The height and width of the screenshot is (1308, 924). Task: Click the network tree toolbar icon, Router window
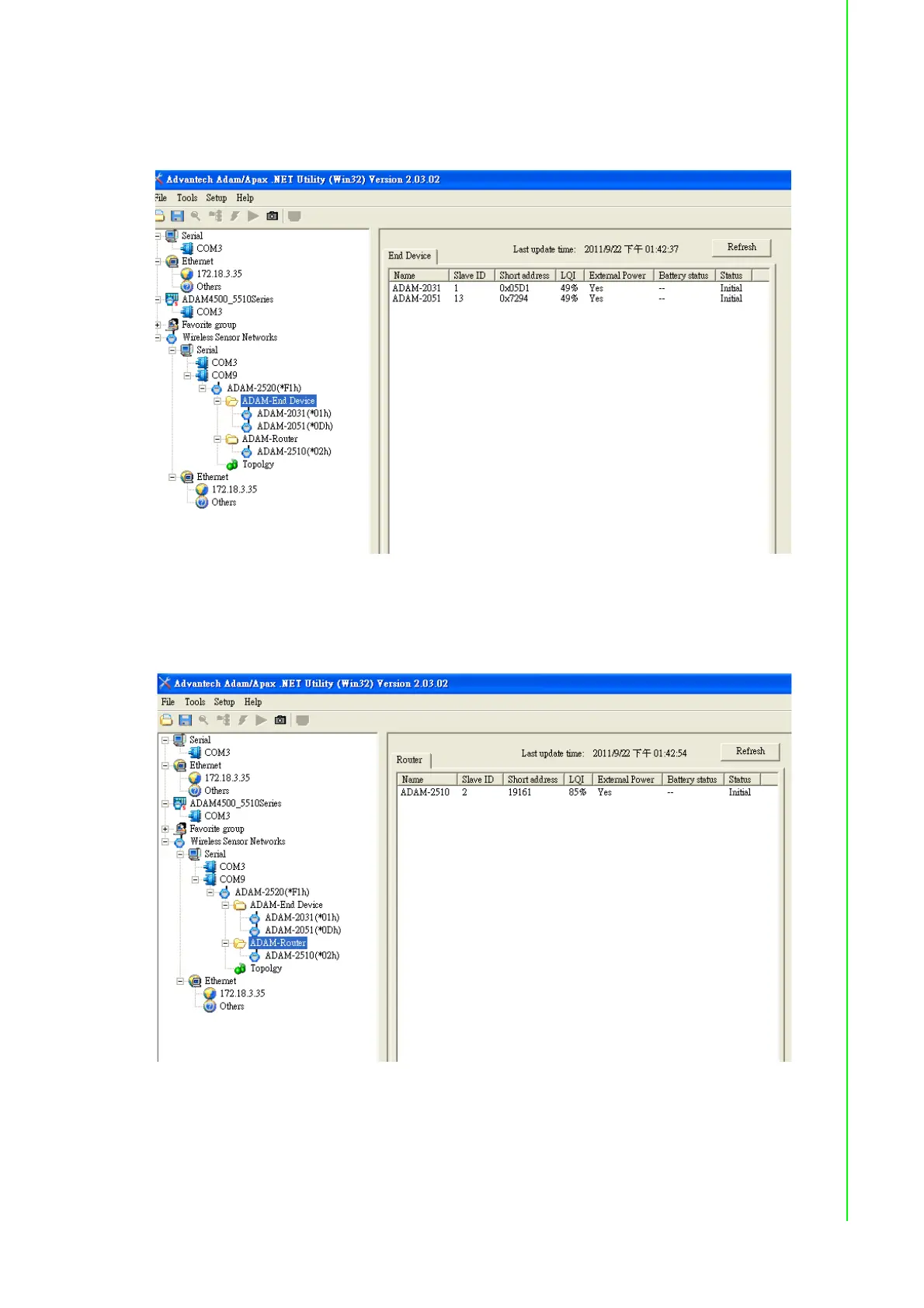224,720
